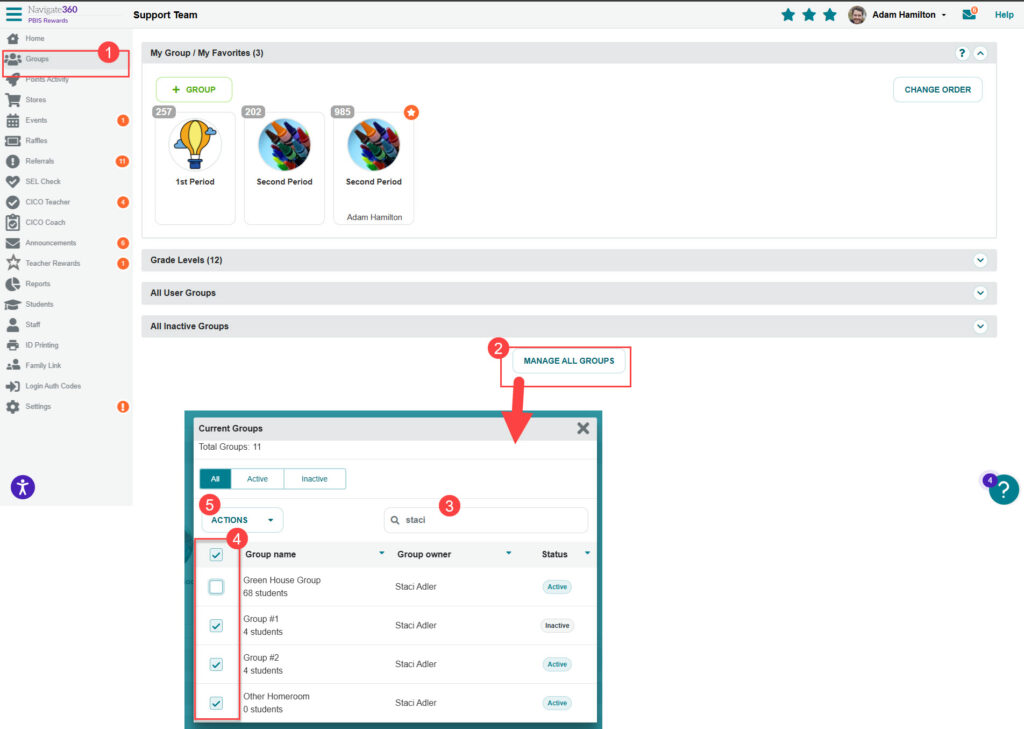The image size is (1024, 729).
Task: Click the Stores cart icon in sidebar
Action: [13, 100]
